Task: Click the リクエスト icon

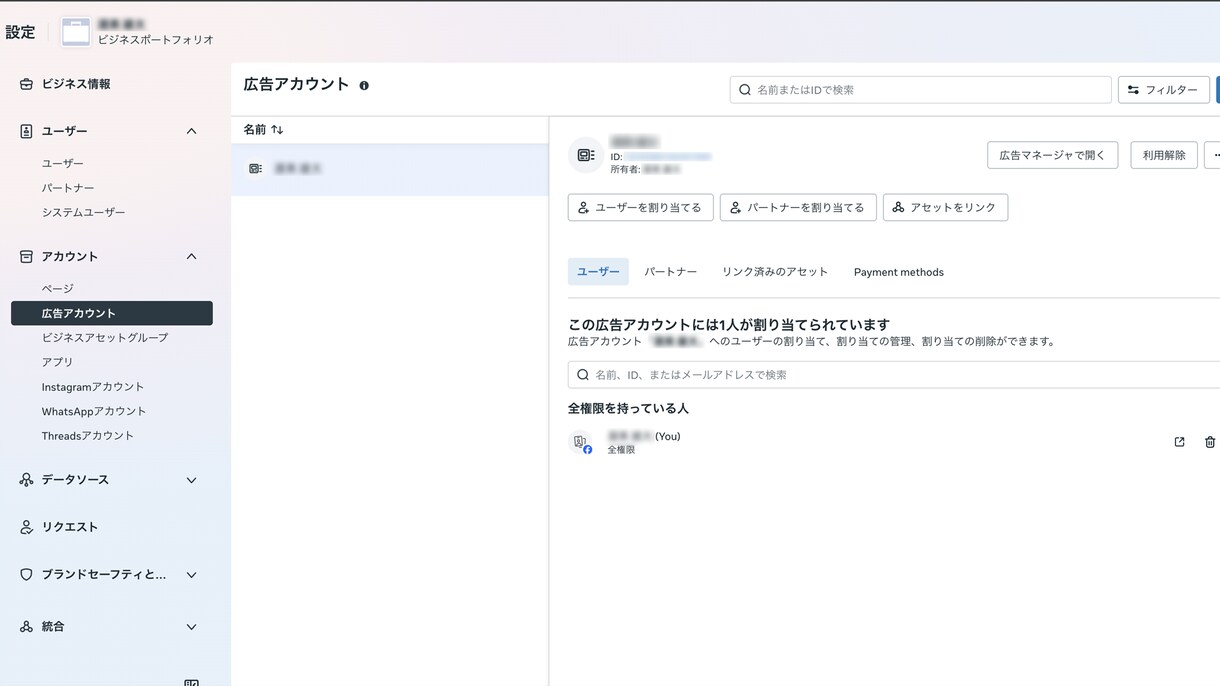Action: 26,527
